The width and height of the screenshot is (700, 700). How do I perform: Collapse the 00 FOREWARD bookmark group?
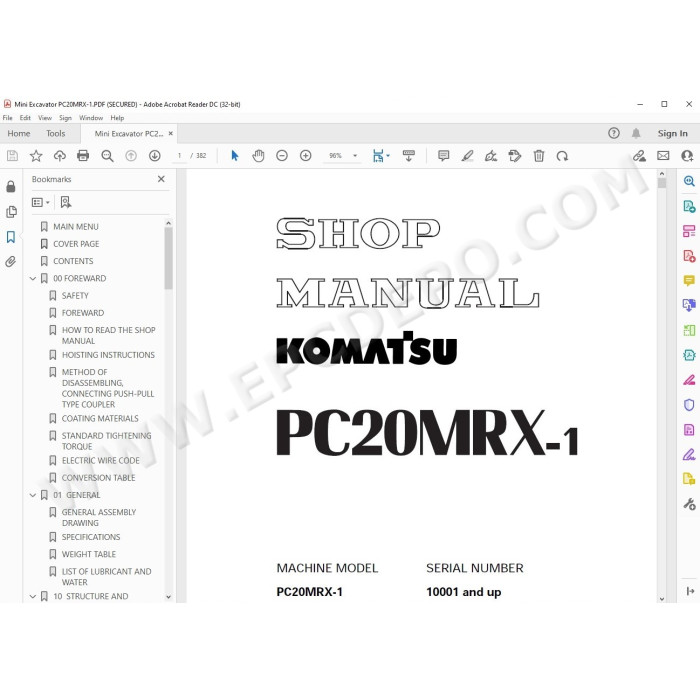pos(33,279)
